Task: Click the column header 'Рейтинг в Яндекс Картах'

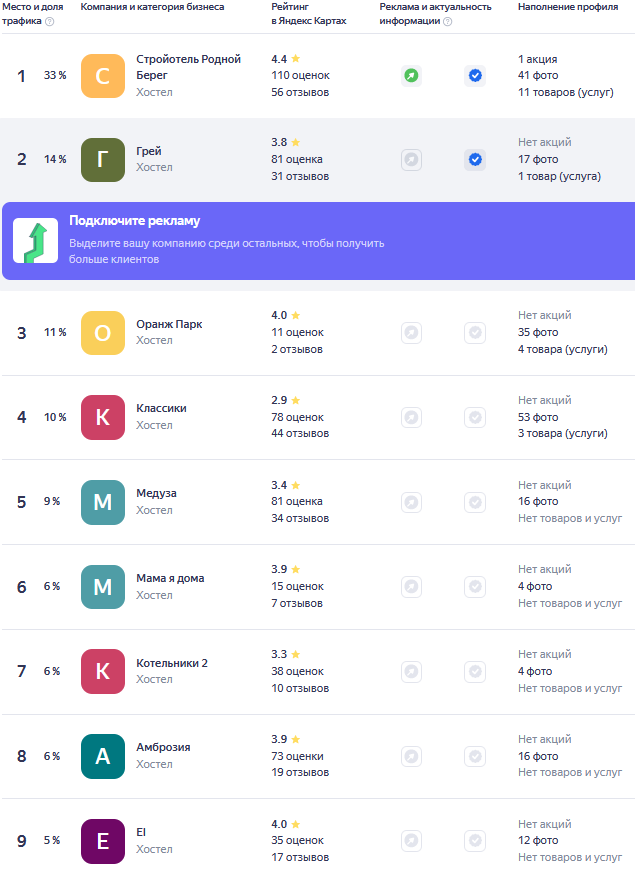Action: pos(309,14)
